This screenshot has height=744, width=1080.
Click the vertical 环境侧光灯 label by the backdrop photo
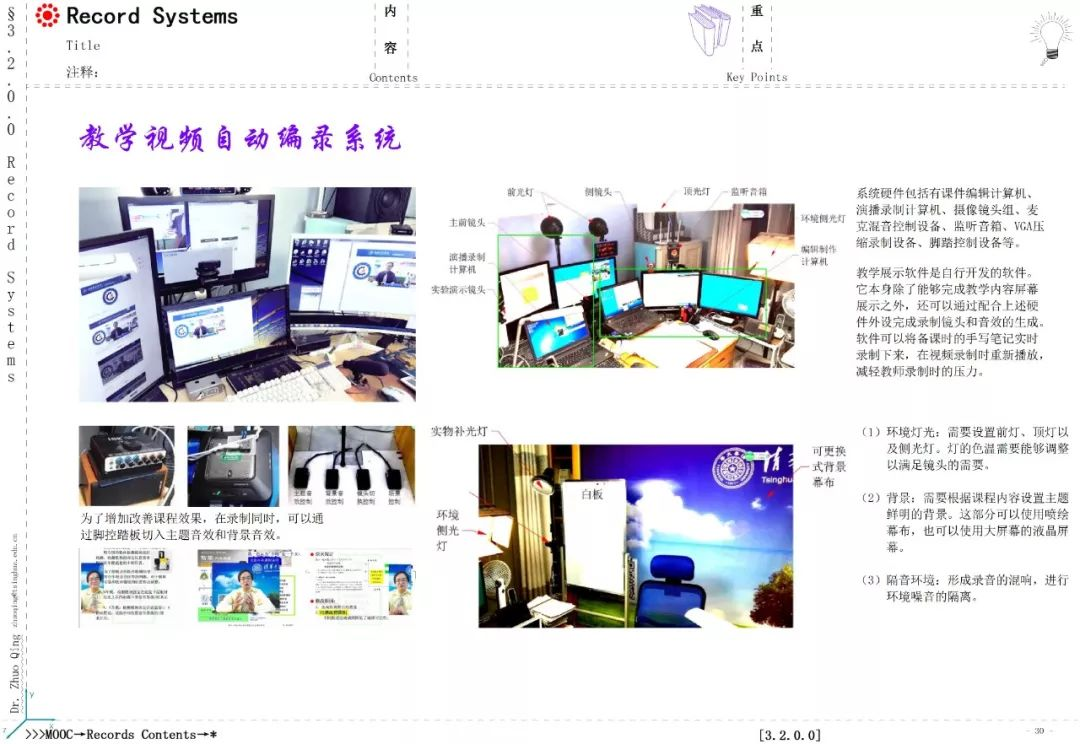coord(447,530)
